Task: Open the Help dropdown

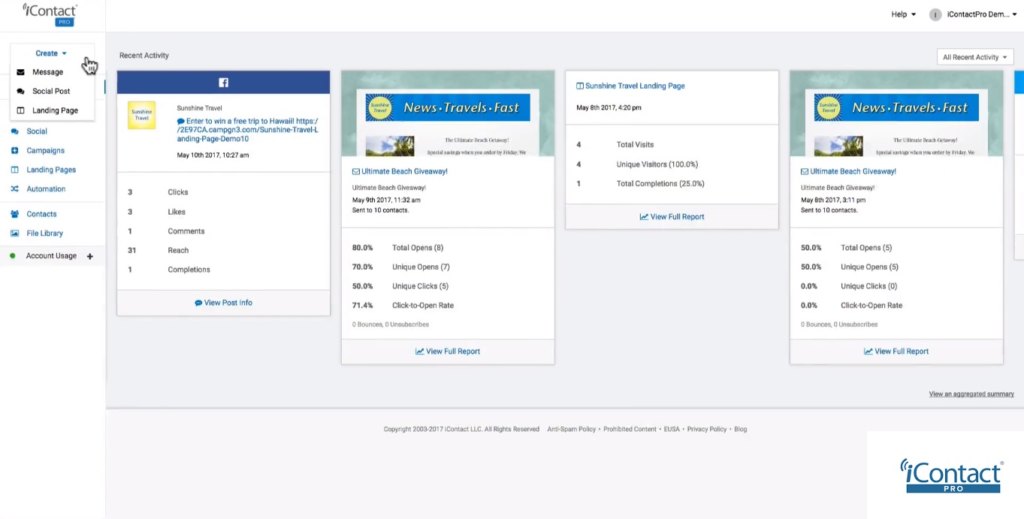Action: [904, 14]
